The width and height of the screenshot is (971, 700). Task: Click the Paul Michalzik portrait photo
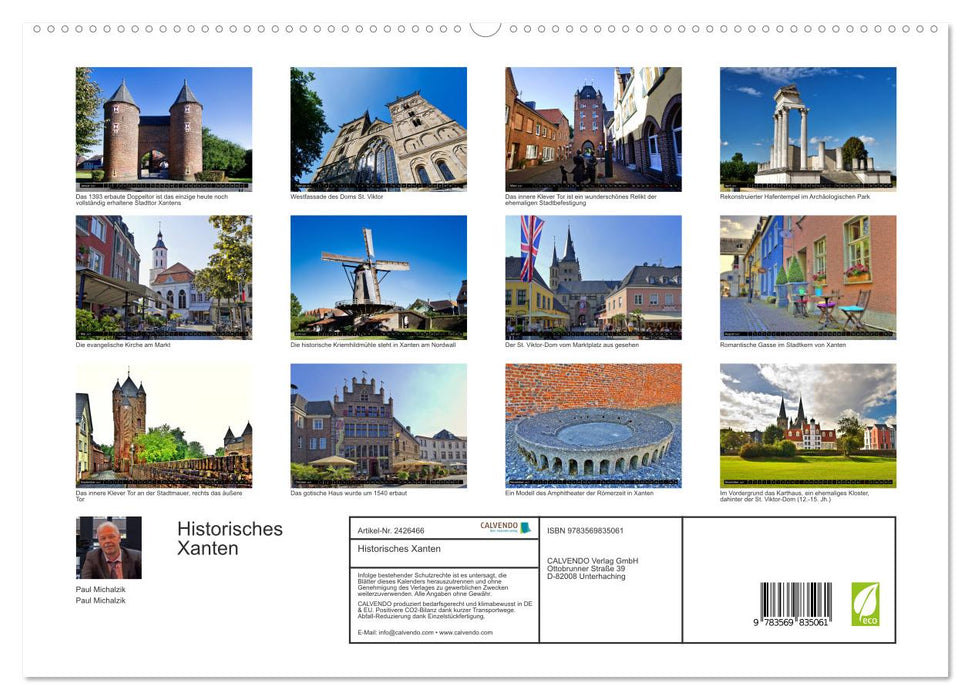point(108,548)
